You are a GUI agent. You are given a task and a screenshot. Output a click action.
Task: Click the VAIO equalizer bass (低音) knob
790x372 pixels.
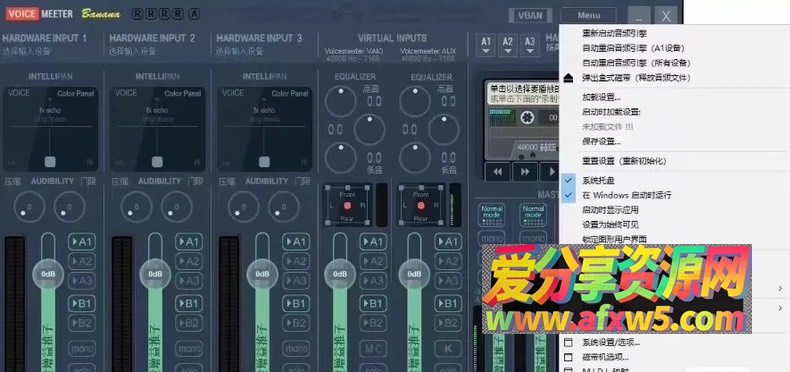[341, 158]
